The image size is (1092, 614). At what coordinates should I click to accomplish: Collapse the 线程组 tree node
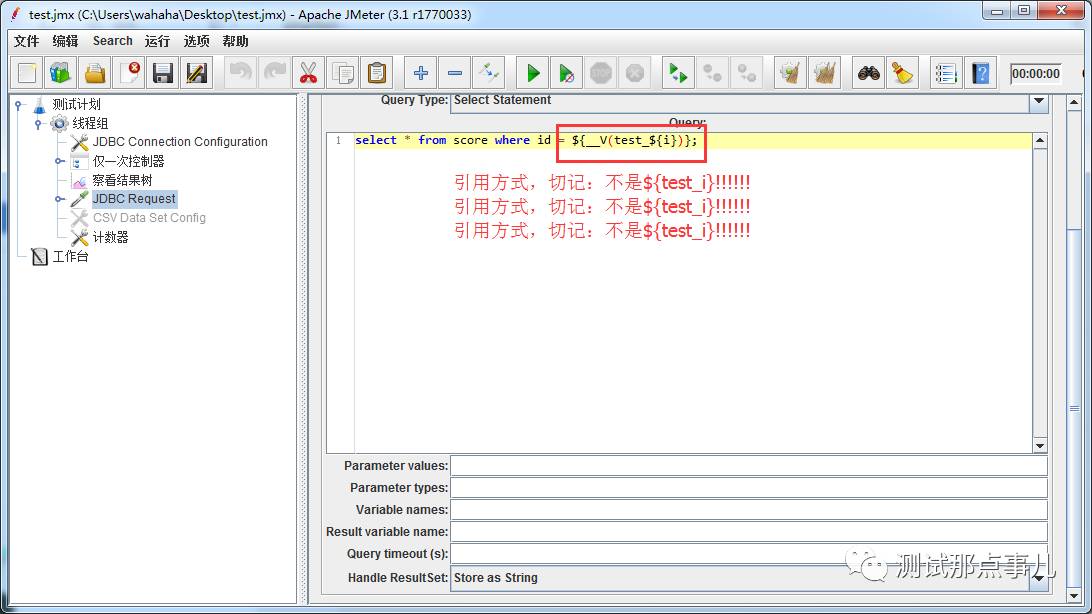pos(38,124)
